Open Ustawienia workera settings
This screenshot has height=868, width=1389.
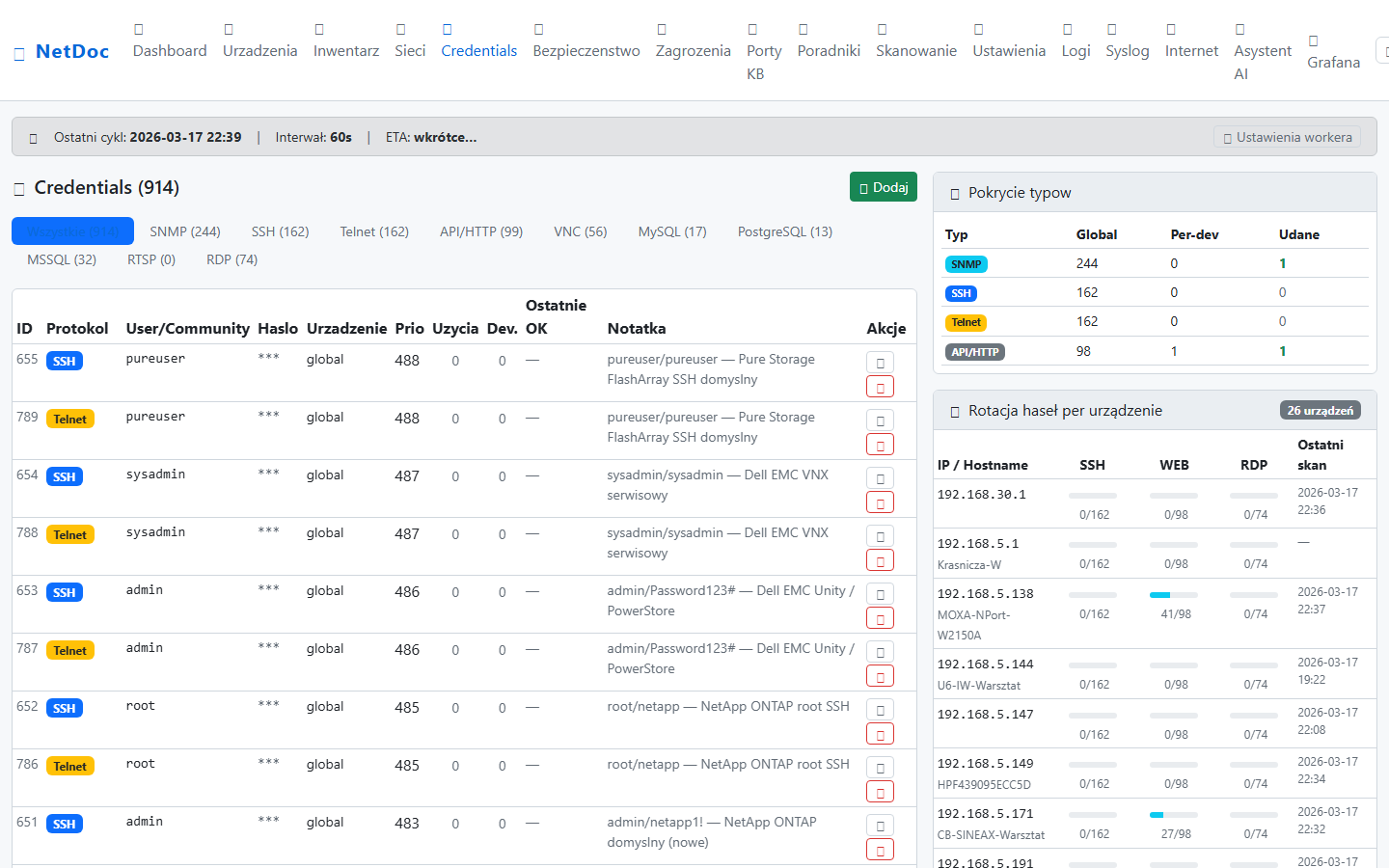point(1287,137)
